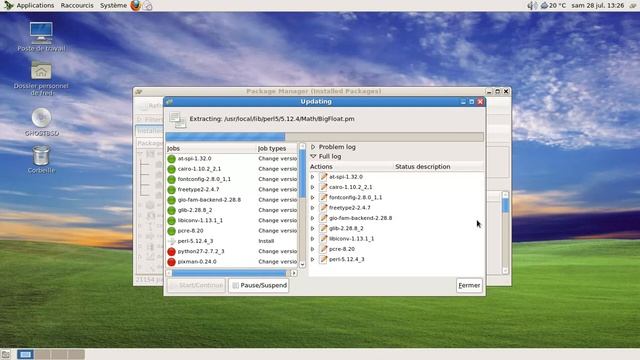The image size is (640, 360).
Task: Select freetype2-2.4.7 text in Actions log
Action: (x=350, y=208)
